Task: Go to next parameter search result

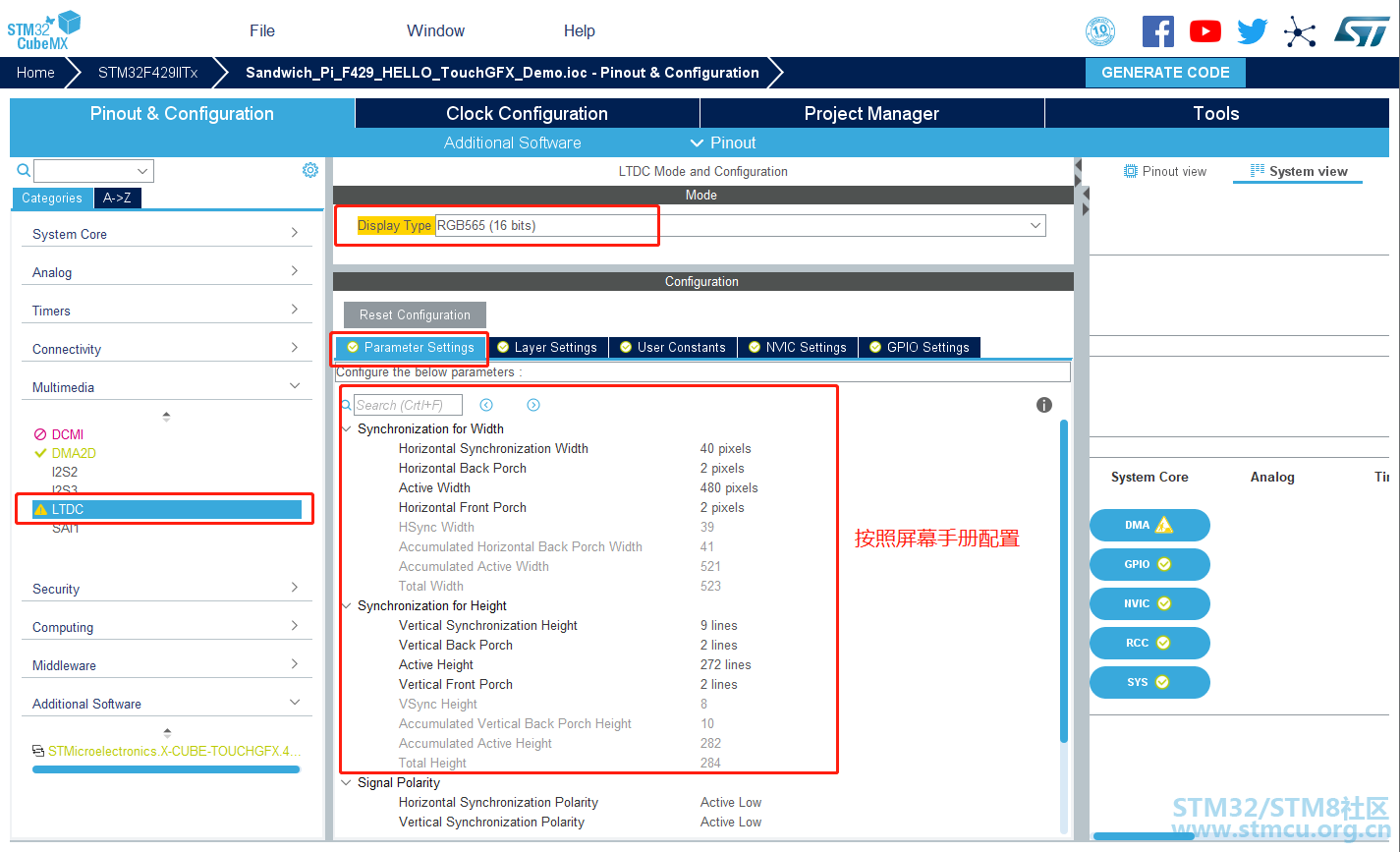Action: pos(533,405)
